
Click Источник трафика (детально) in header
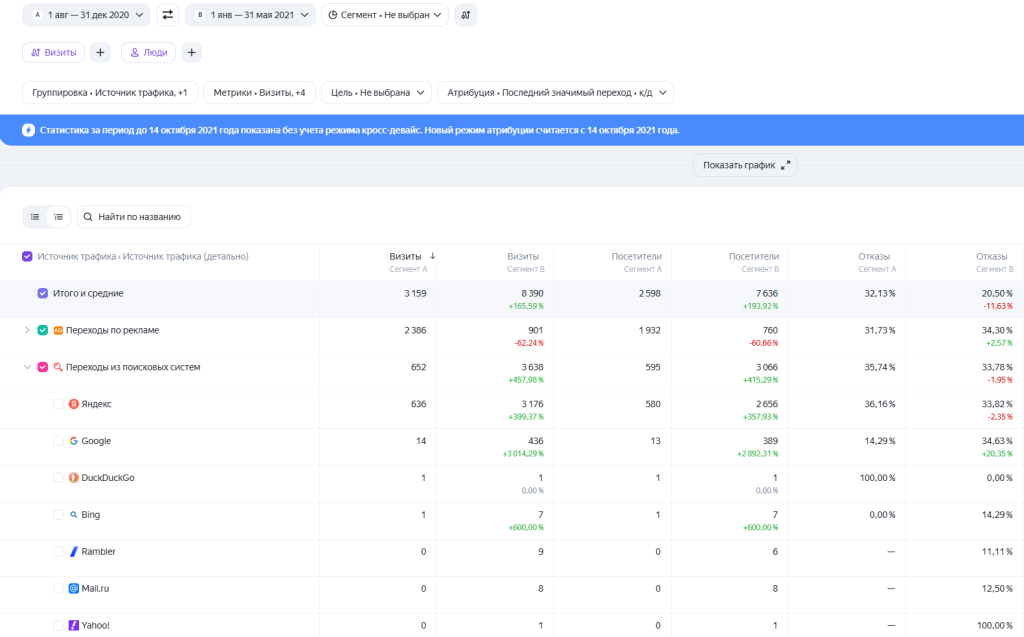point(185,256)
